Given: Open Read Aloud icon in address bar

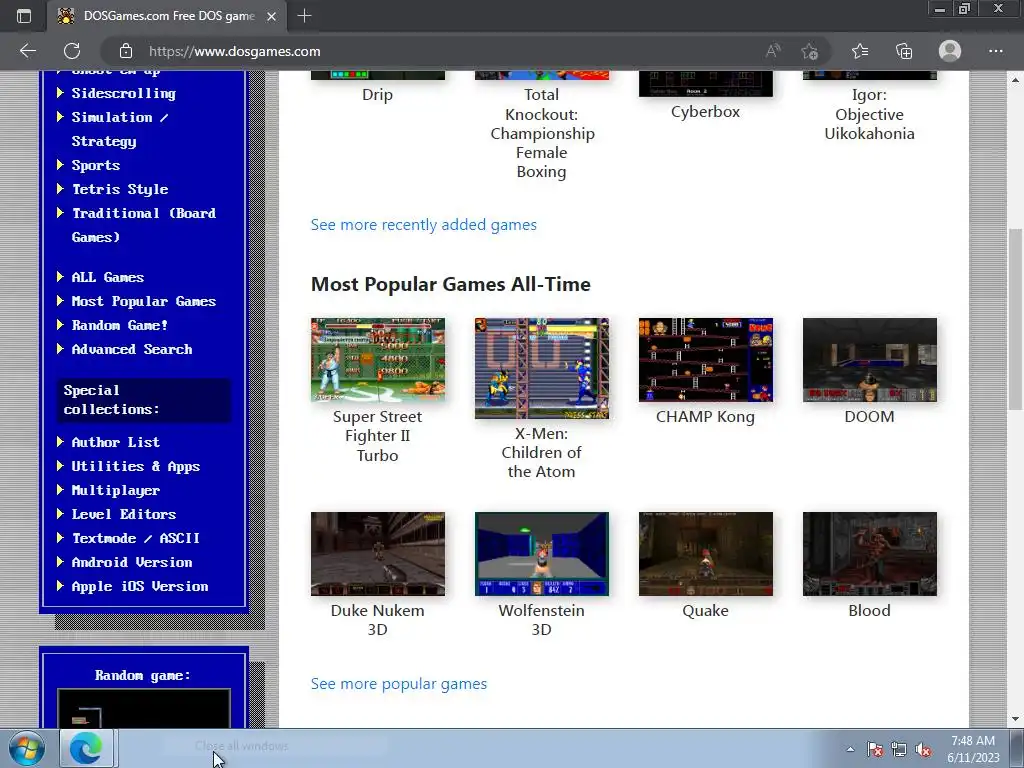Looking at the screenshot, I should tap(773, 51).
